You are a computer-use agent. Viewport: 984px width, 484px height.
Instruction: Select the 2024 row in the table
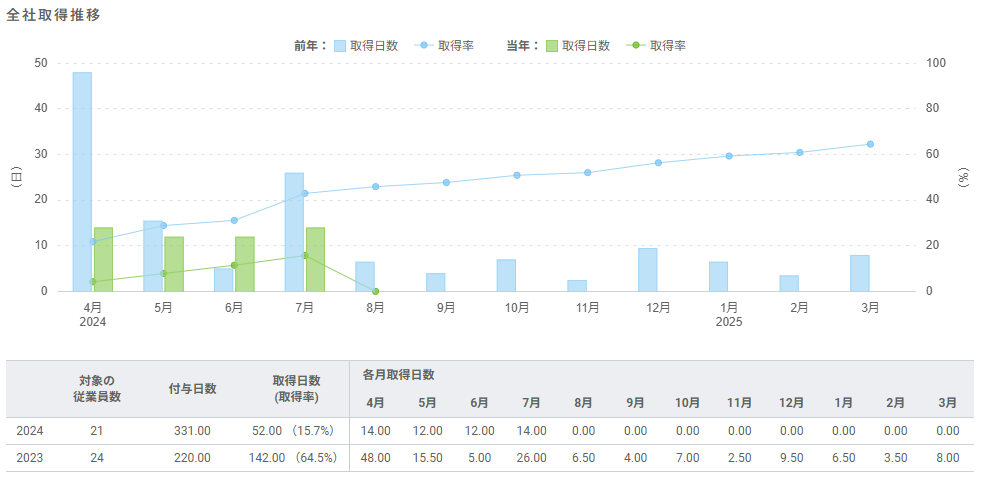pos(30,431)
